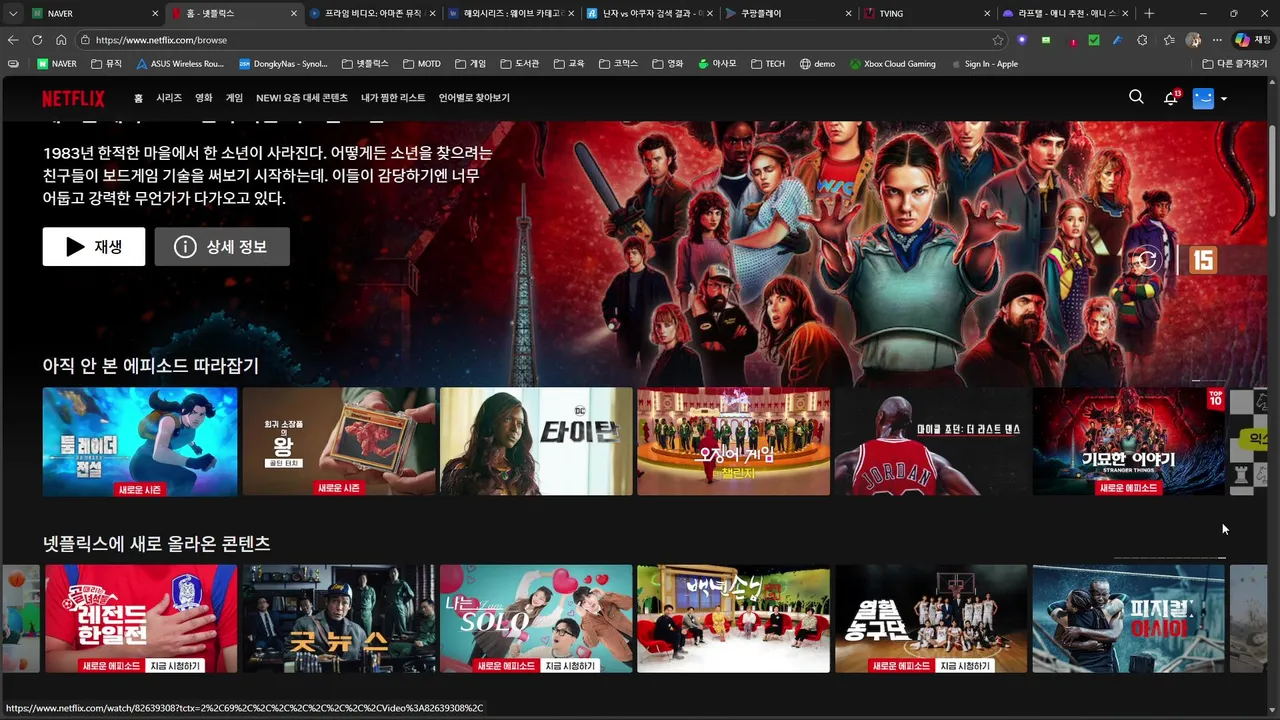The image size is (1280, 720).
Task: Go to 홈 in Netflix navigation
Action: [138, 98]
